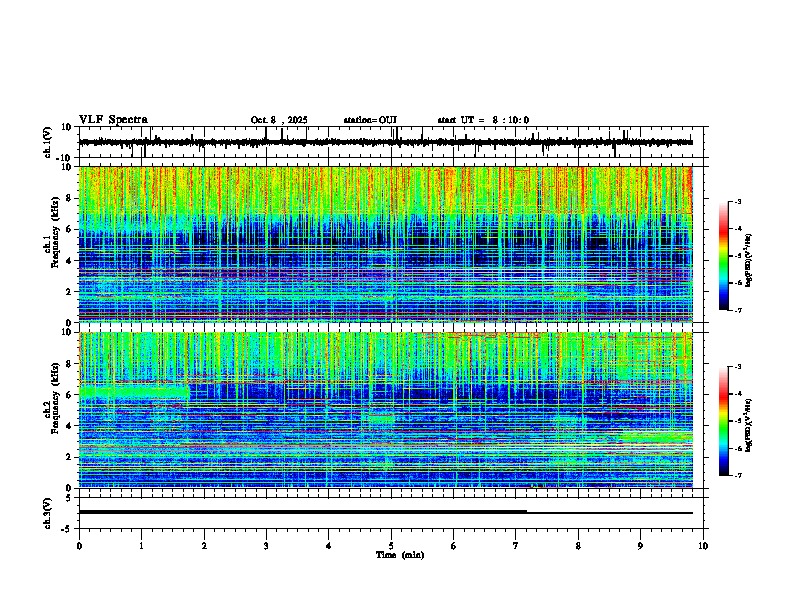The image size is (792, 612).
Task: Click the ch.2 "Frequency (kHz)" axis label
Action: pyautogui.click(x=56, y=398)
